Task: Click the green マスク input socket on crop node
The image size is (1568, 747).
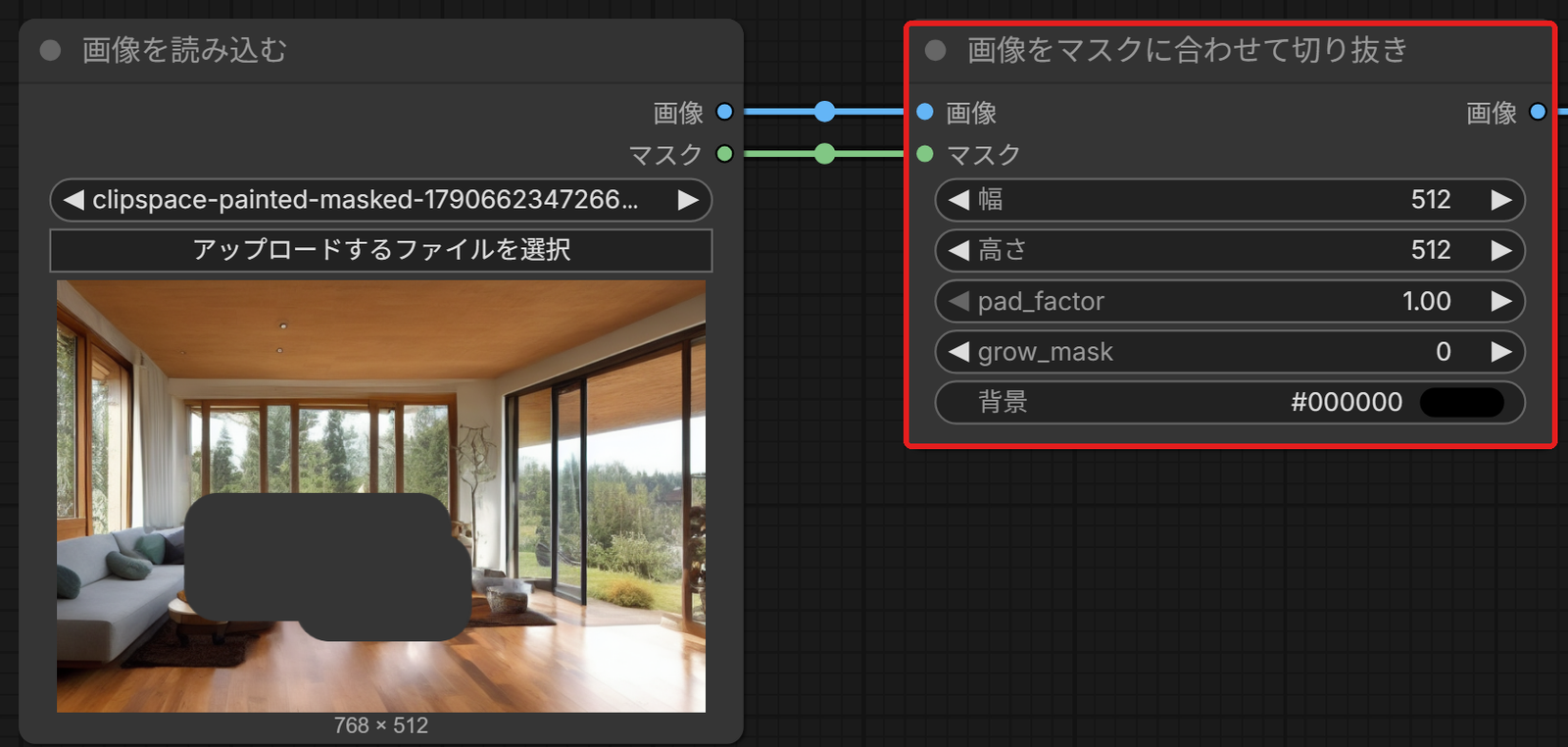Action: (x=924, y=154)
